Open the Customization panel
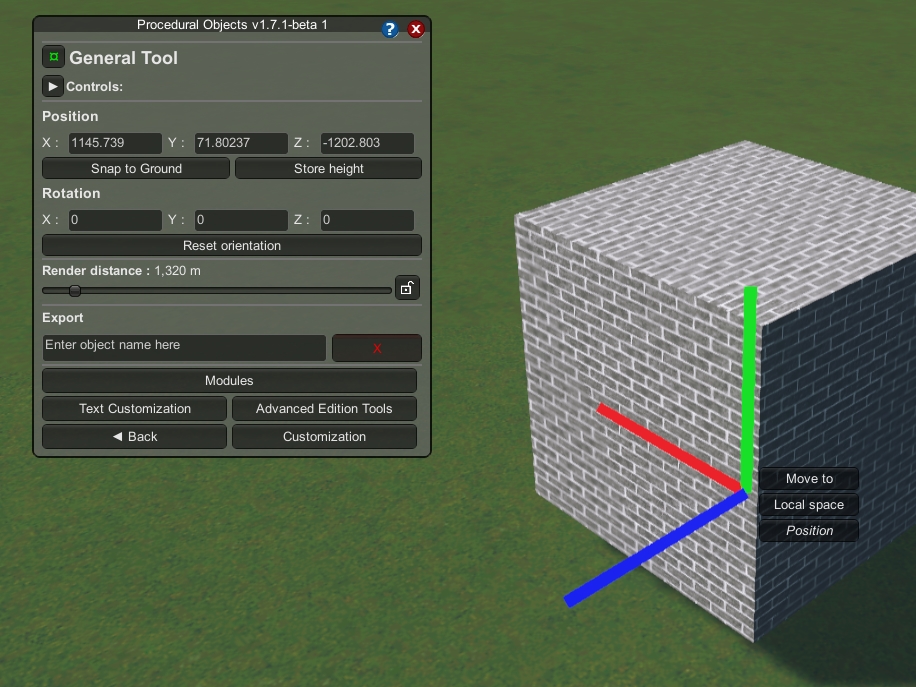The width and height of the screenshot is (916, 687). click(323, 436)
